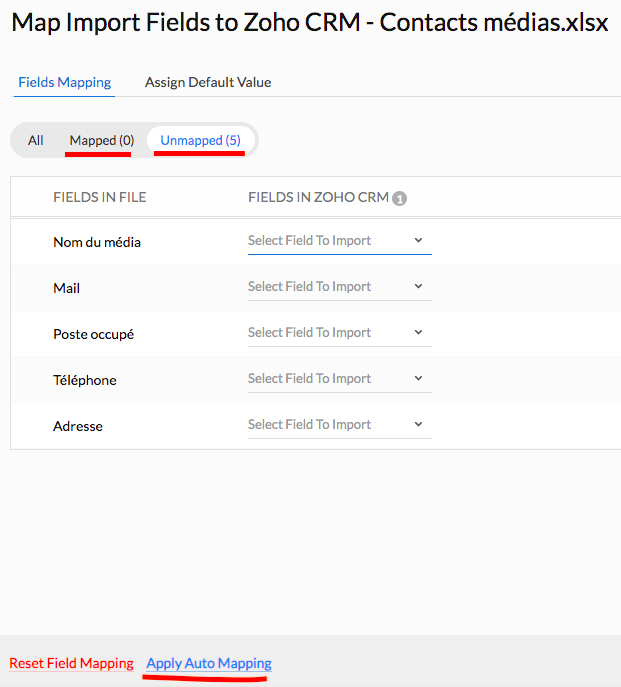
Task: Filter by Mapped (0) fields
Action: [102, 140]
